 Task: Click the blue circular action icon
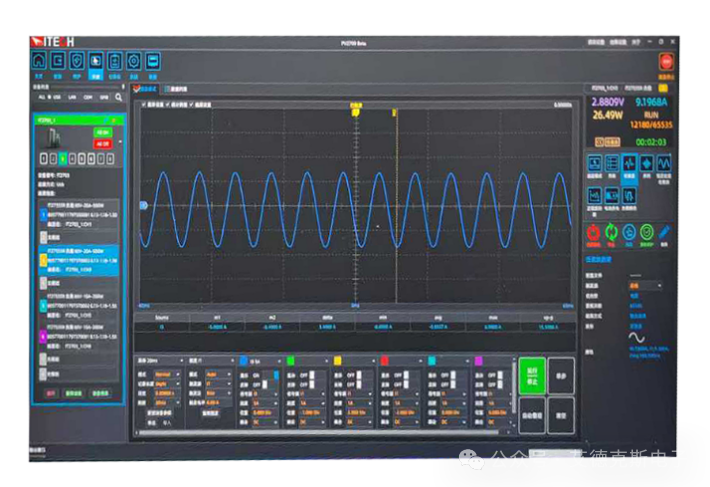click(629, 233)
